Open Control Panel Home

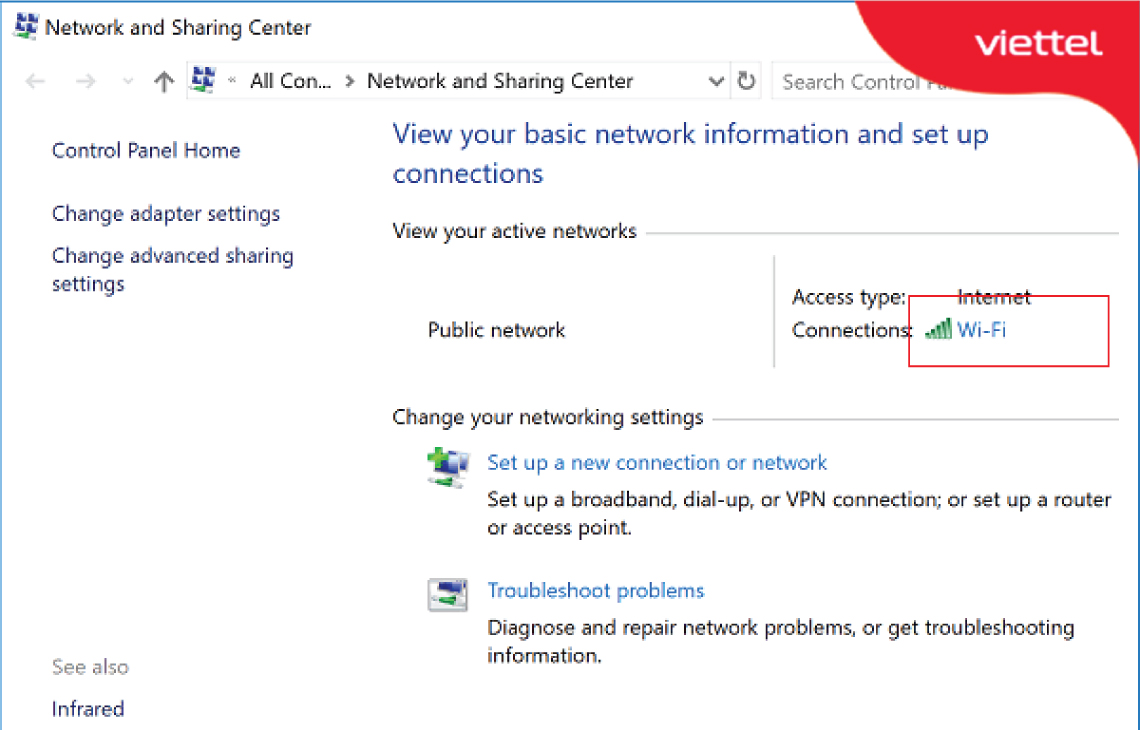tap(146, 151)
